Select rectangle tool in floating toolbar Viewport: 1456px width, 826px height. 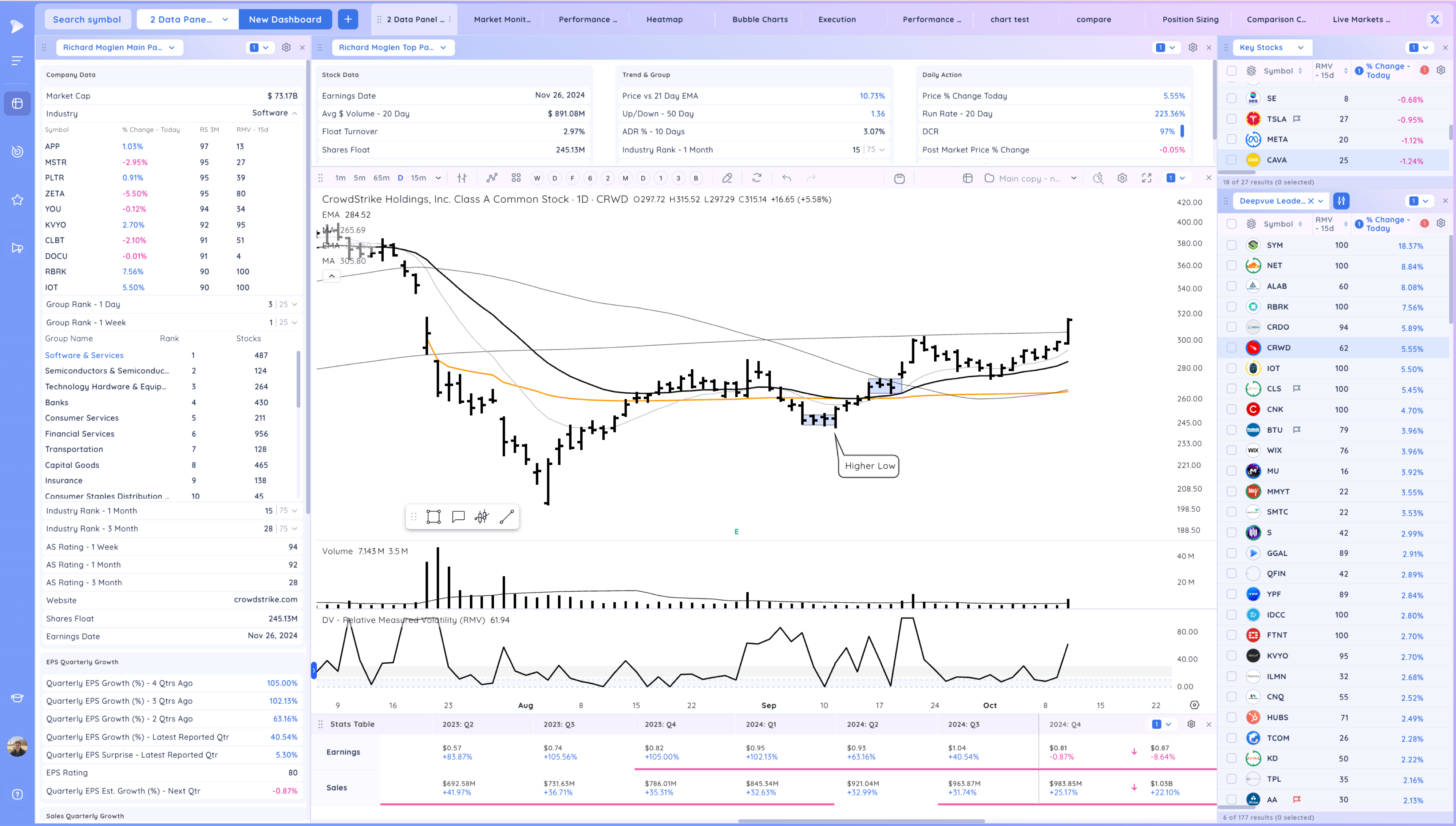(434, 517)
